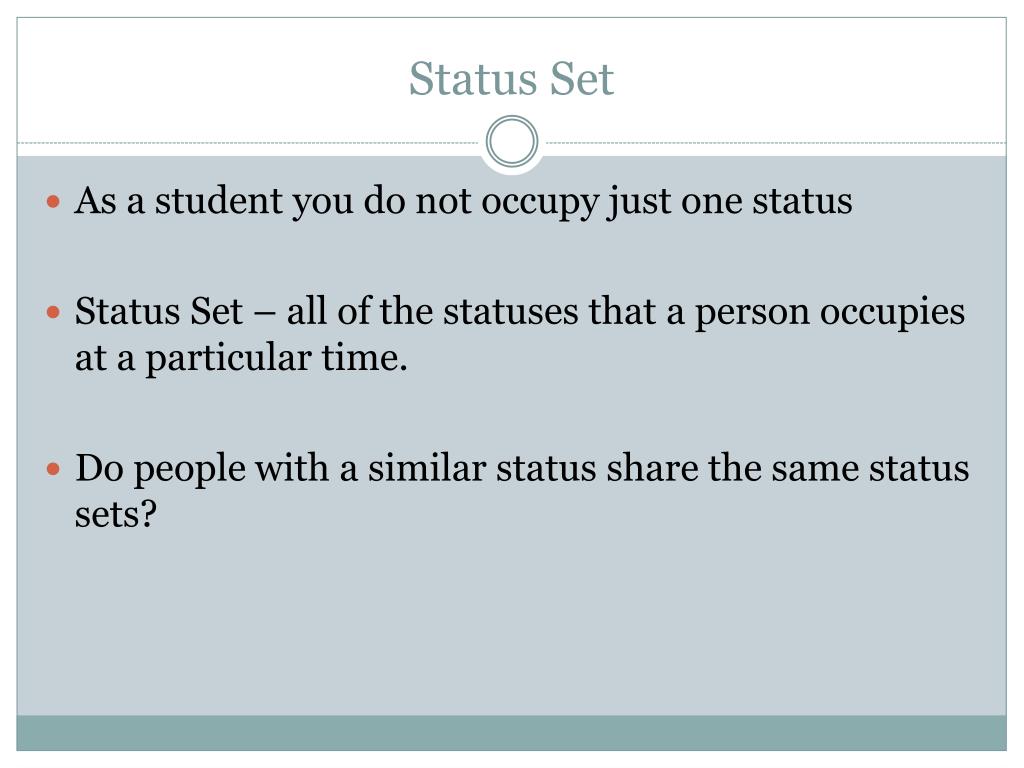Screen dimensions: 1024x768
Task: Click the word "sets?" ending the question
Action: (x=116, y=515)
